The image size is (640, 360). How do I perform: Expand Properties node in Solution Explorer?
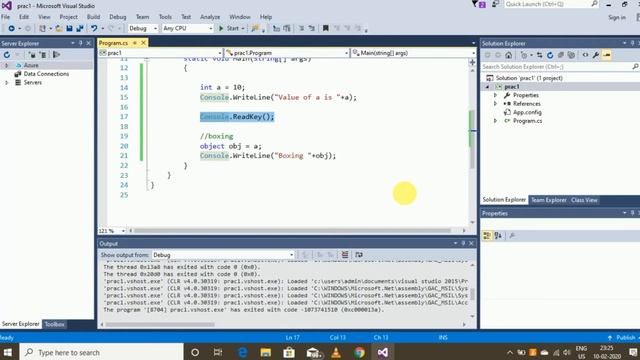pyautogui.click(x=496, y=95)
